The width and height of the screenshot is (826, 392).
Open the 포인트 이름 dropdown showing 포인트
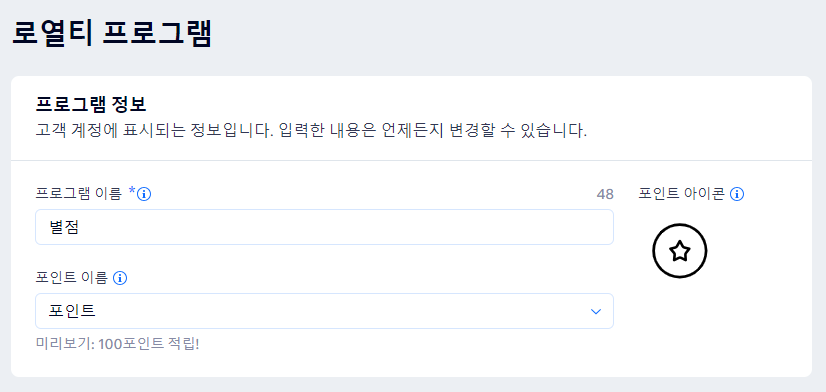pos(324,311)
